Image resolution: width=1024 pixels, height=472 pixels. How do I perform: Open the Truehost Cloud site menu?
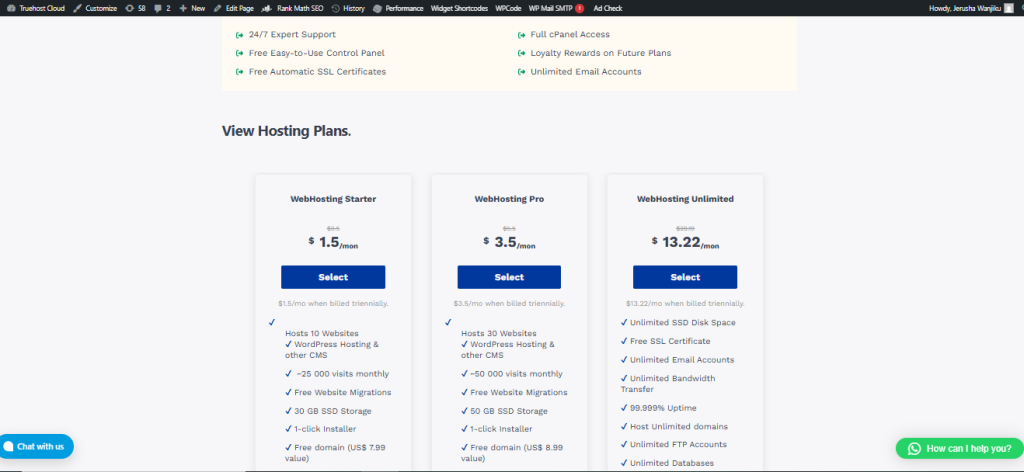click(36, 8)
